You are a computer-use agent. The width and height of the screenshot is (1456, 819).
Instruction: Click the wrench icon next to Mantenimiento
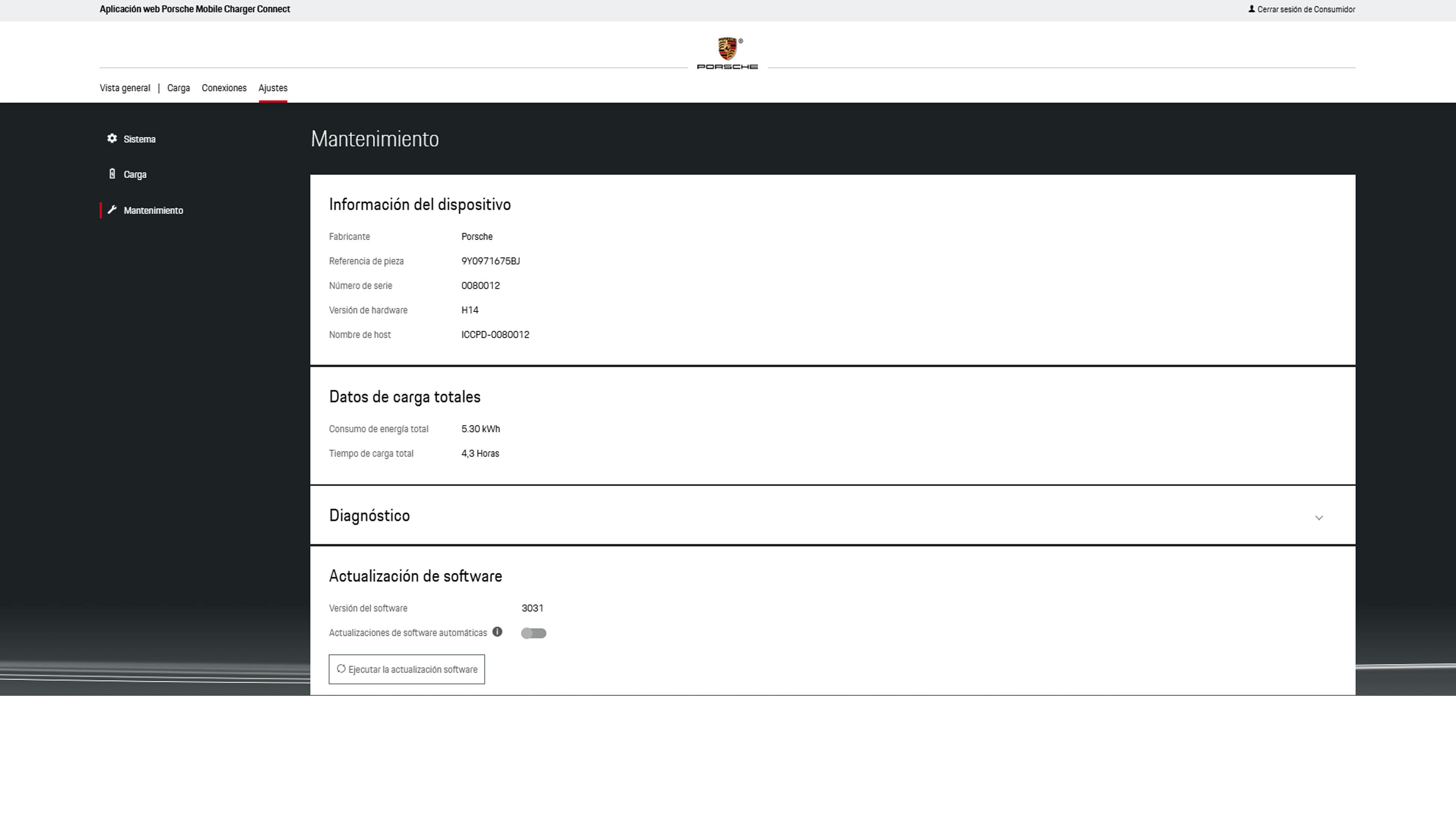(112, 210)
